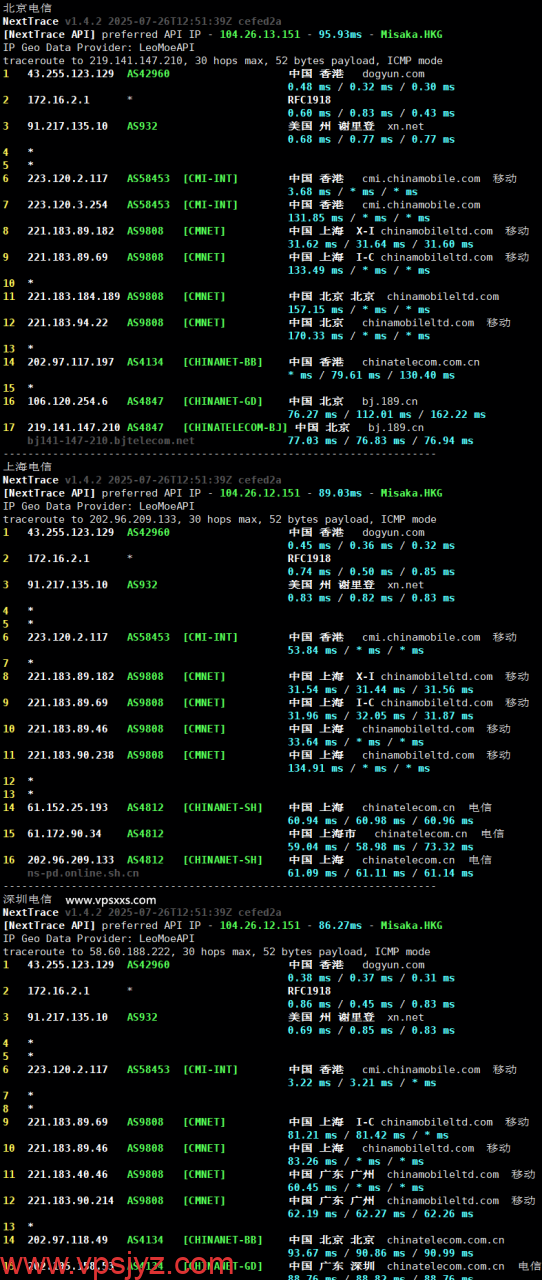The image size is (542, 1280).
Task: Click hostname 'bj141-147-210.bjtelecom.net'
Action: [x=111, y=440]
